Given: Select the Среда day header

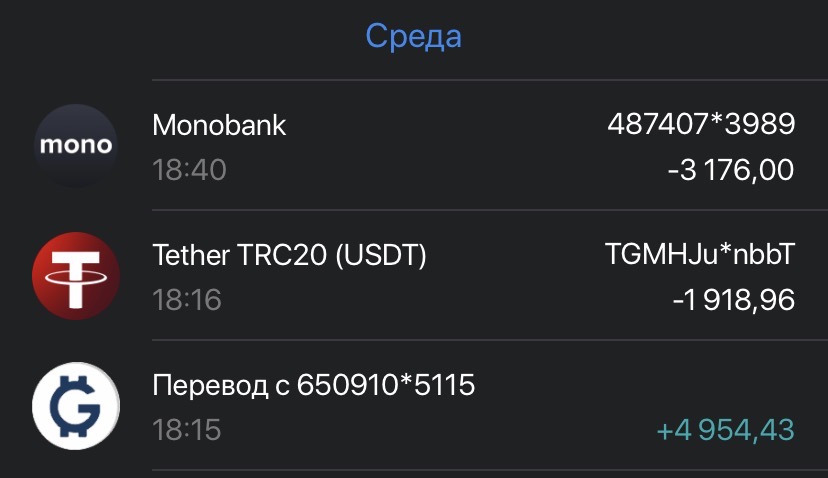Looking at the screenshot, I should (x=413, y=36).
